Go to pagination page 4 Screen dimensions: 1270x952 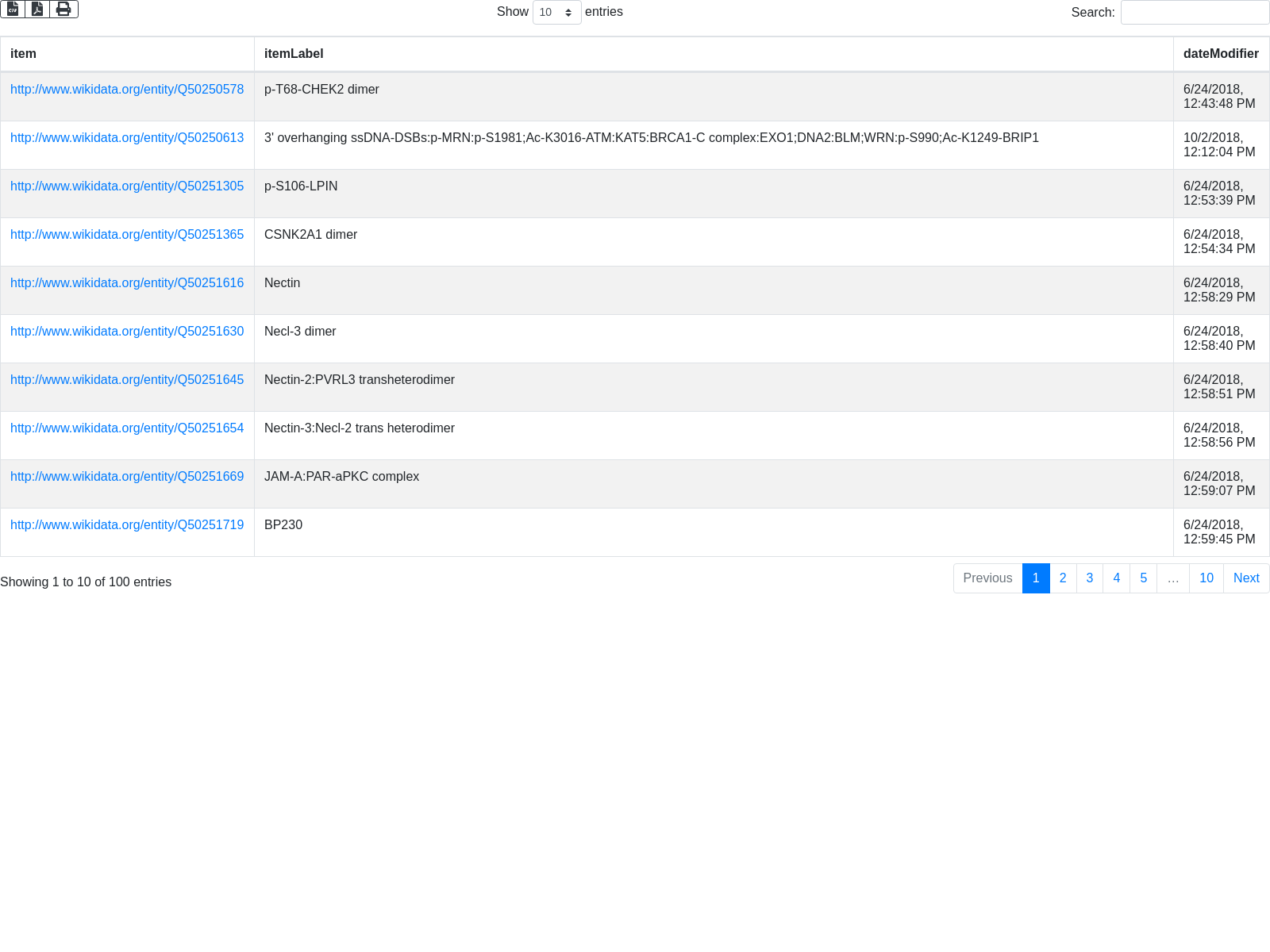pos(1117,578)
